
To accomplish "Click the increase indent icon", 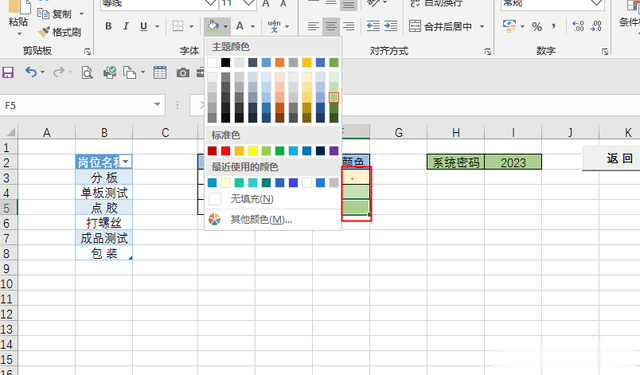I will tap(391, 26).
